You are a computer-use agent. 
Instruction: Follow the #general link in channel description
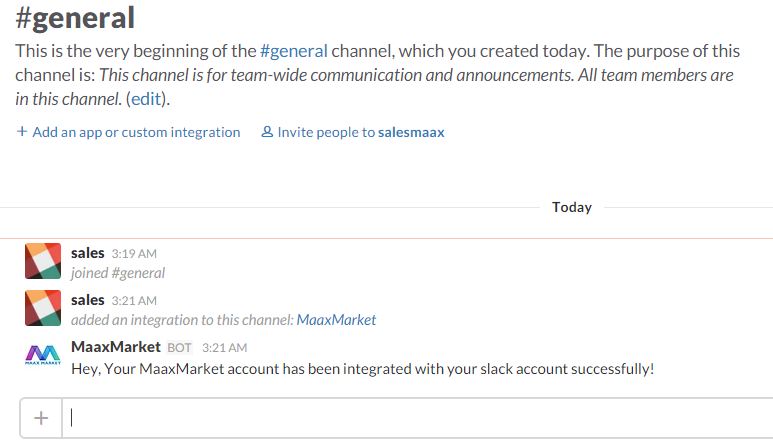pos(294,51)
